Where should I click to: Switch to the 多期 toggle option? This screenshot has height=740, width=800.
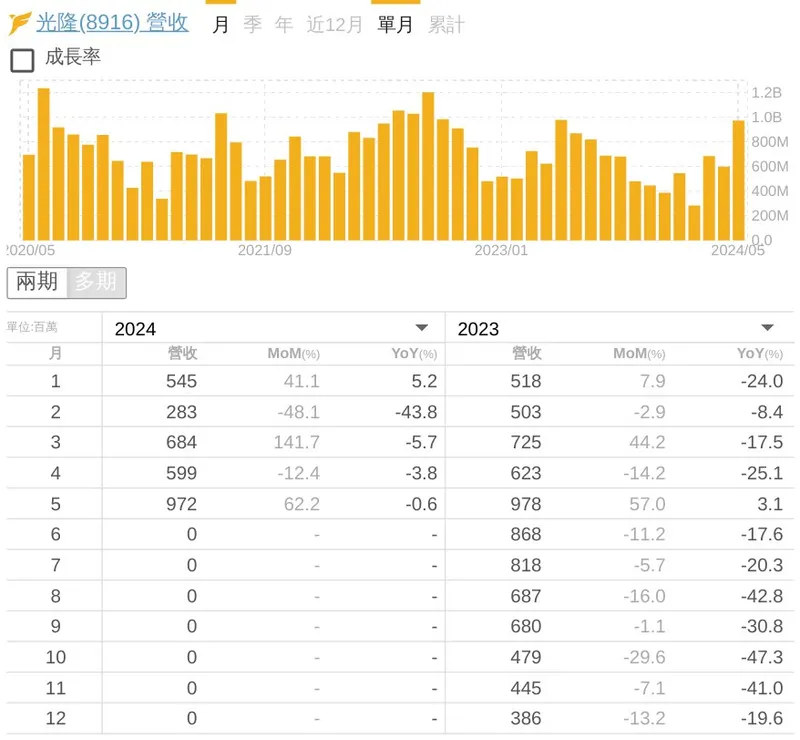pyautogui.click(x=96, y=282)
